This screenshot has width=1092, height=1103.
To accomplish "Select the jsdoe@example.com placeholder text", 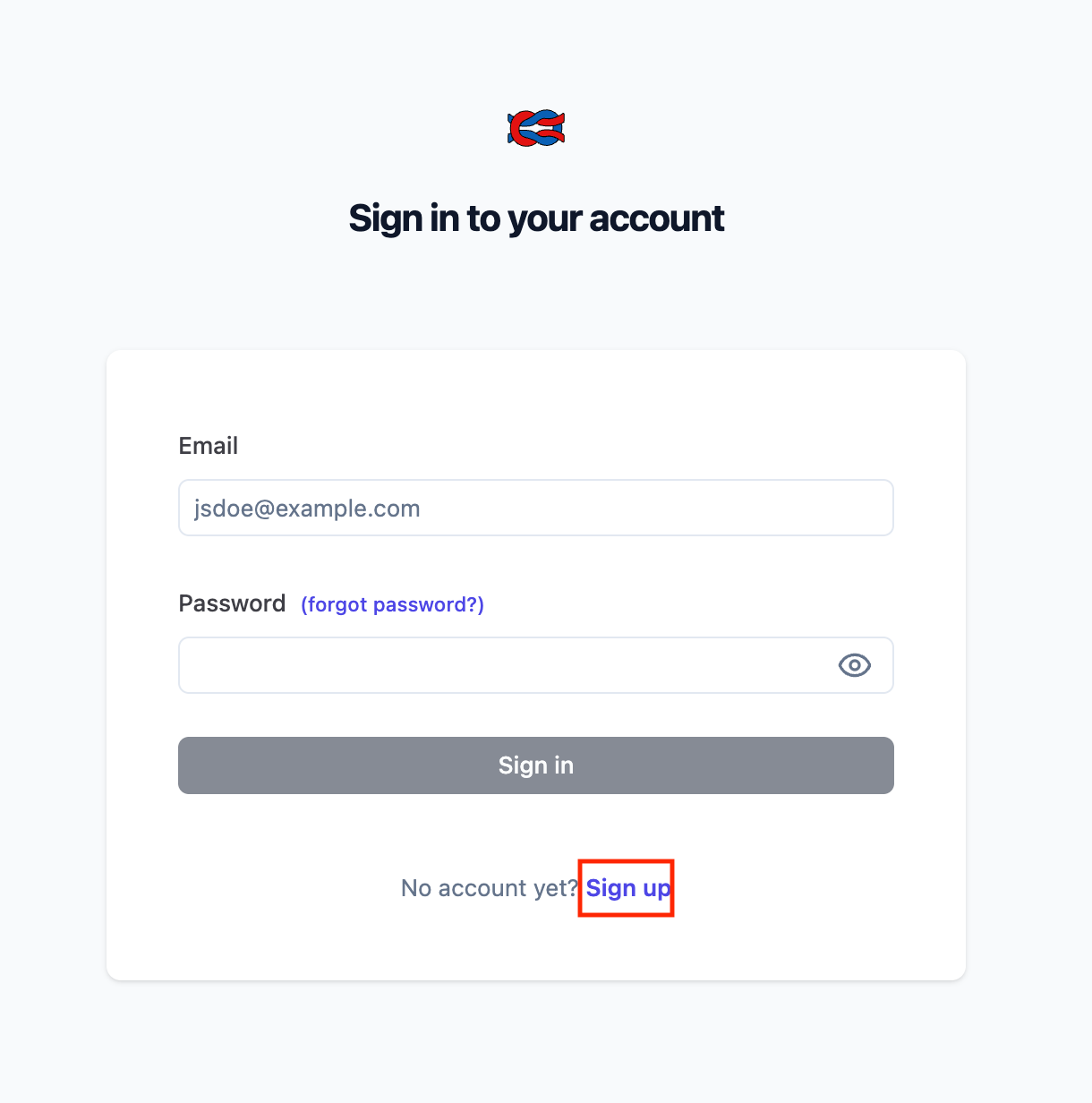I will [x=307, y=509].
